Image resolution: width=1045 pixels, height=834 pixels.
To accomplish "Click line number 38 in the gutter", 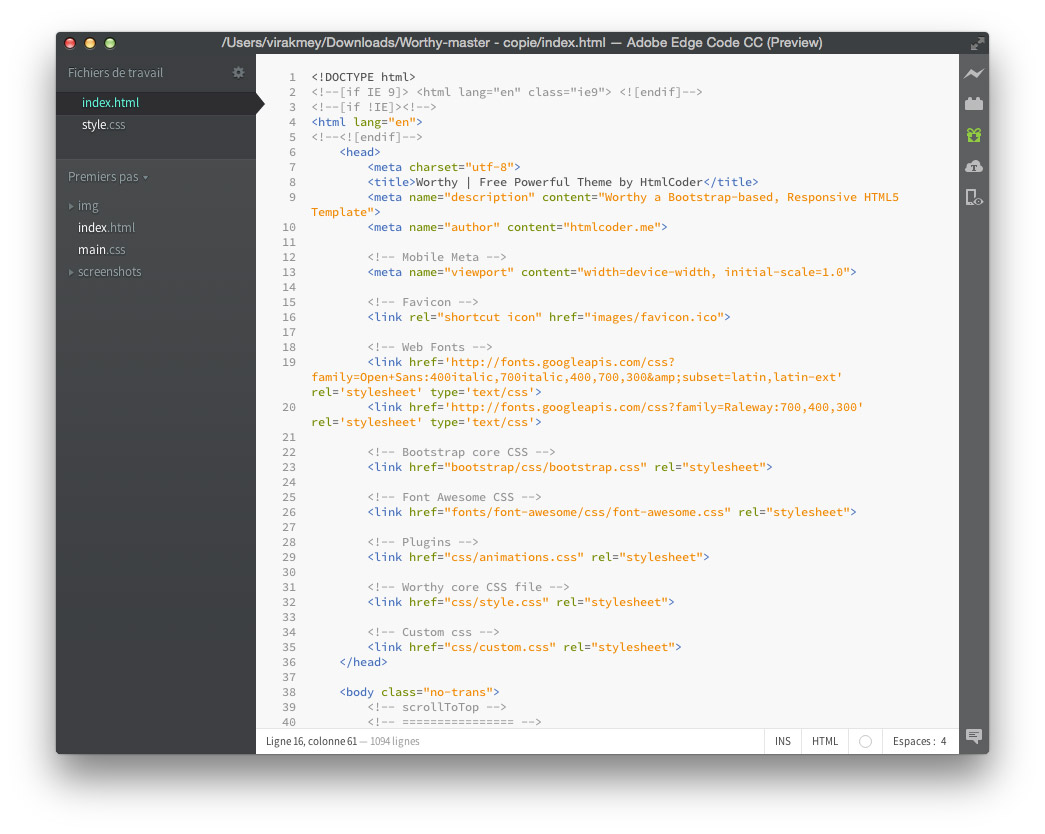I will tap(289, 692).
